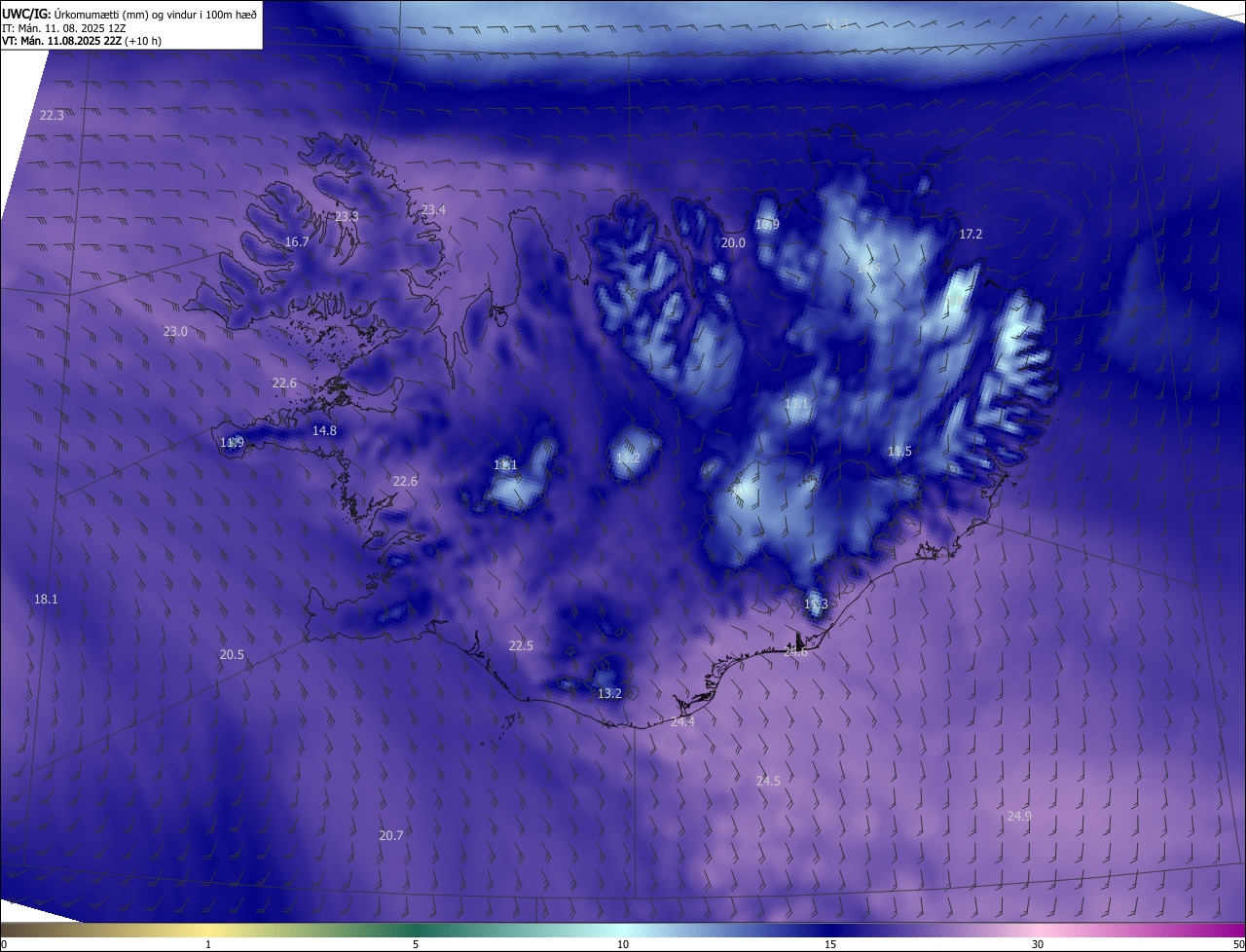Click the valid time line "VT: Mán. 11.08.2025 22Z (+10 h)"
Image resolution: width=1246 pixels, height=952 pixels.
click(82, 41)
